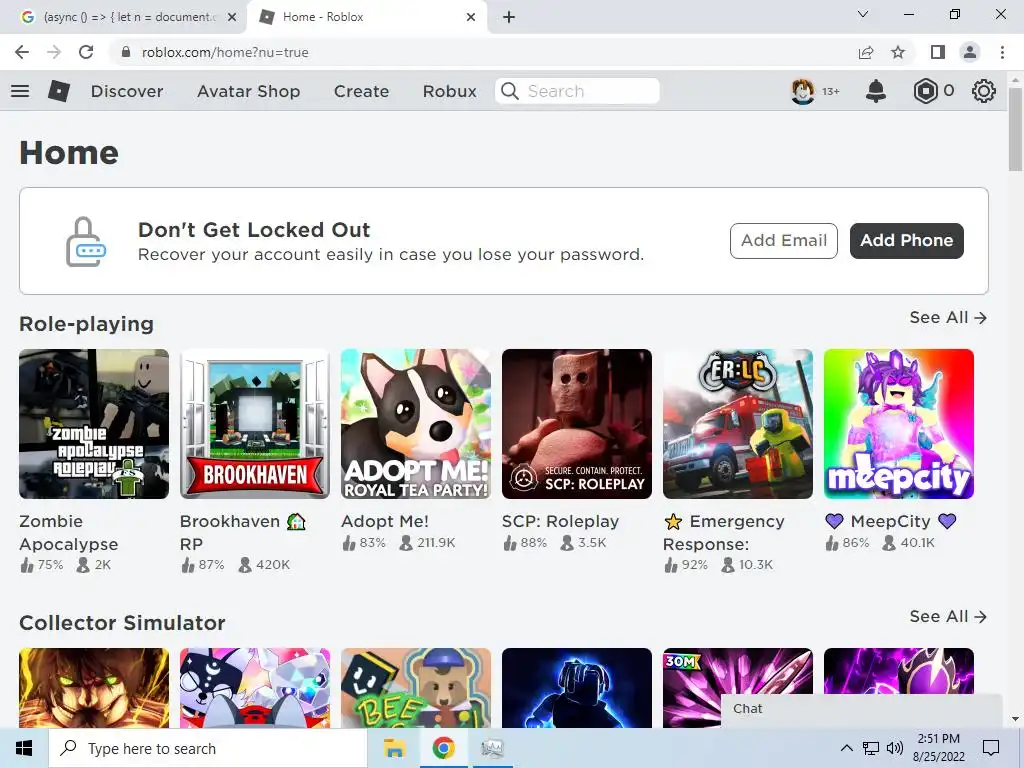Click the Roblox logo icon
1024x768 pixels.
point(59,91)
